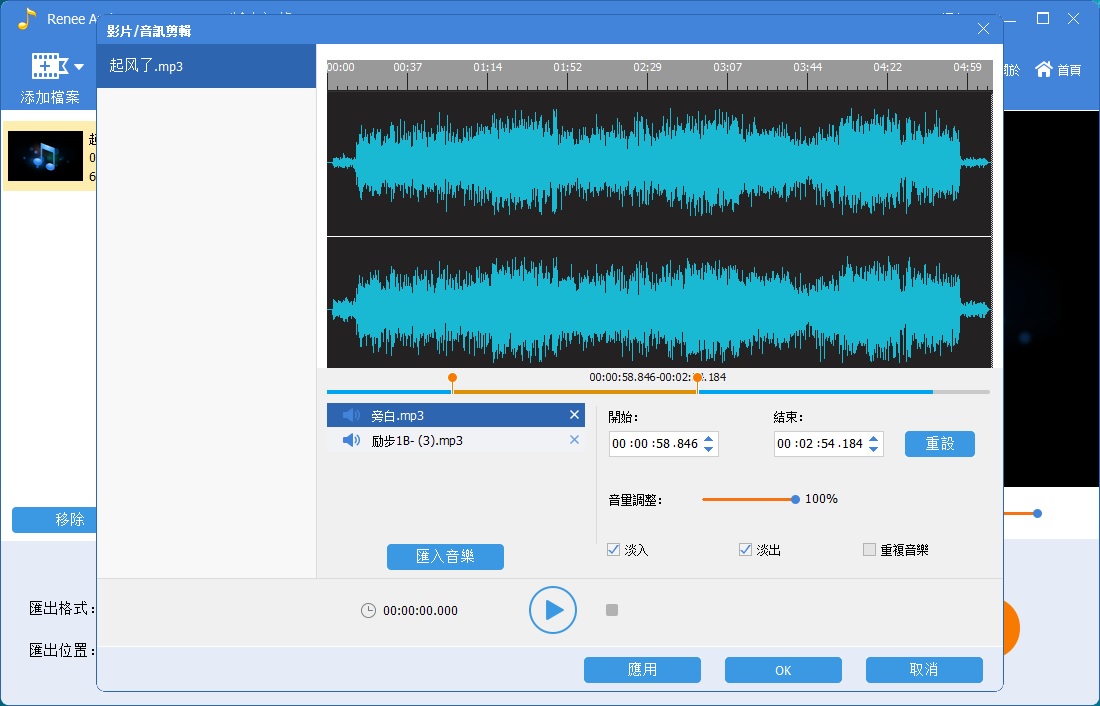Open dropdown arrow next to 添加檔案
This screenshot has height=706, width=1100.
pyautogui.click(x=79, y=68)
